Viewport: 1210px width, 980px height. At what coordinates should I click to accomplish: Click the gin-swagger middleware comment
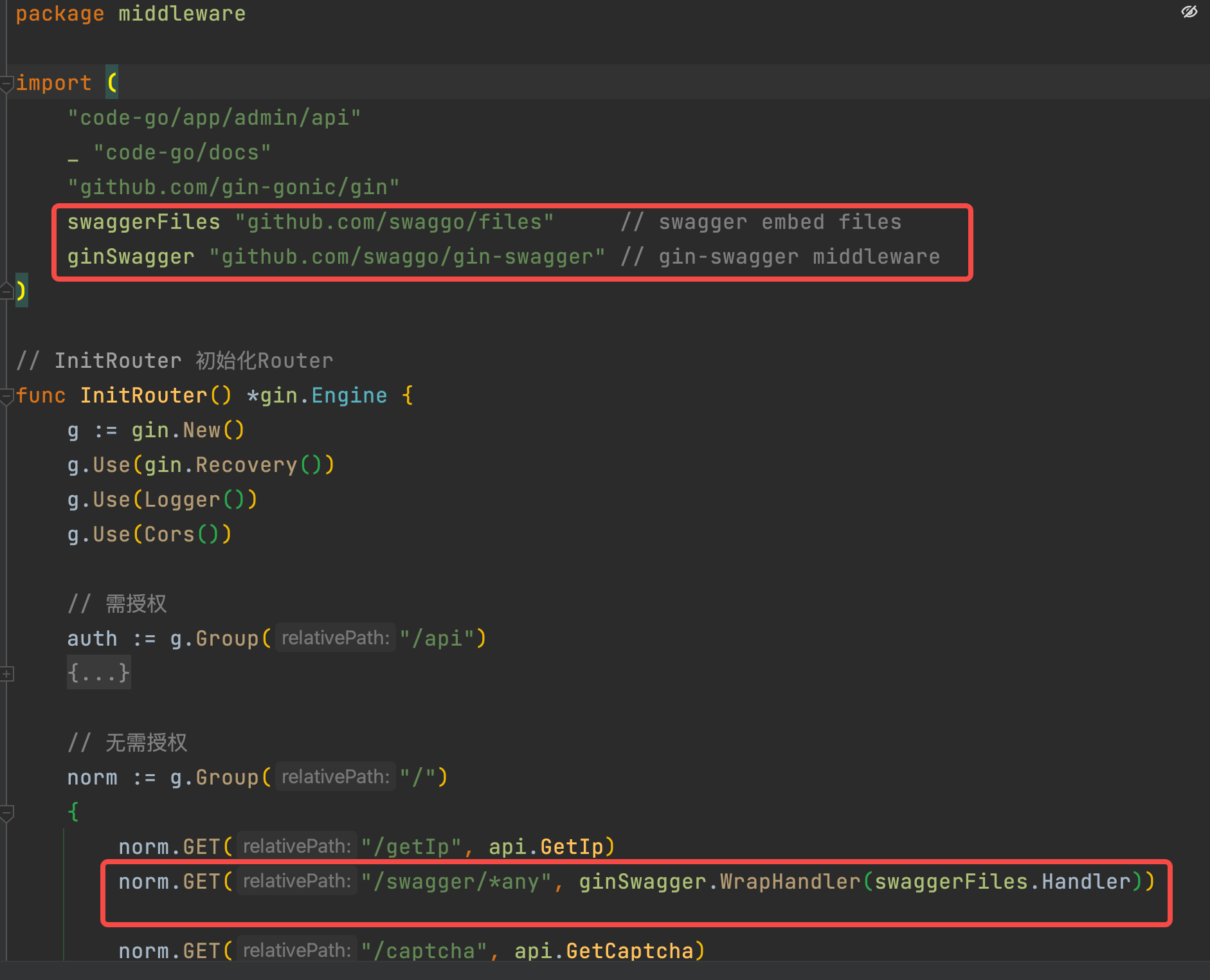pos(780,257)
